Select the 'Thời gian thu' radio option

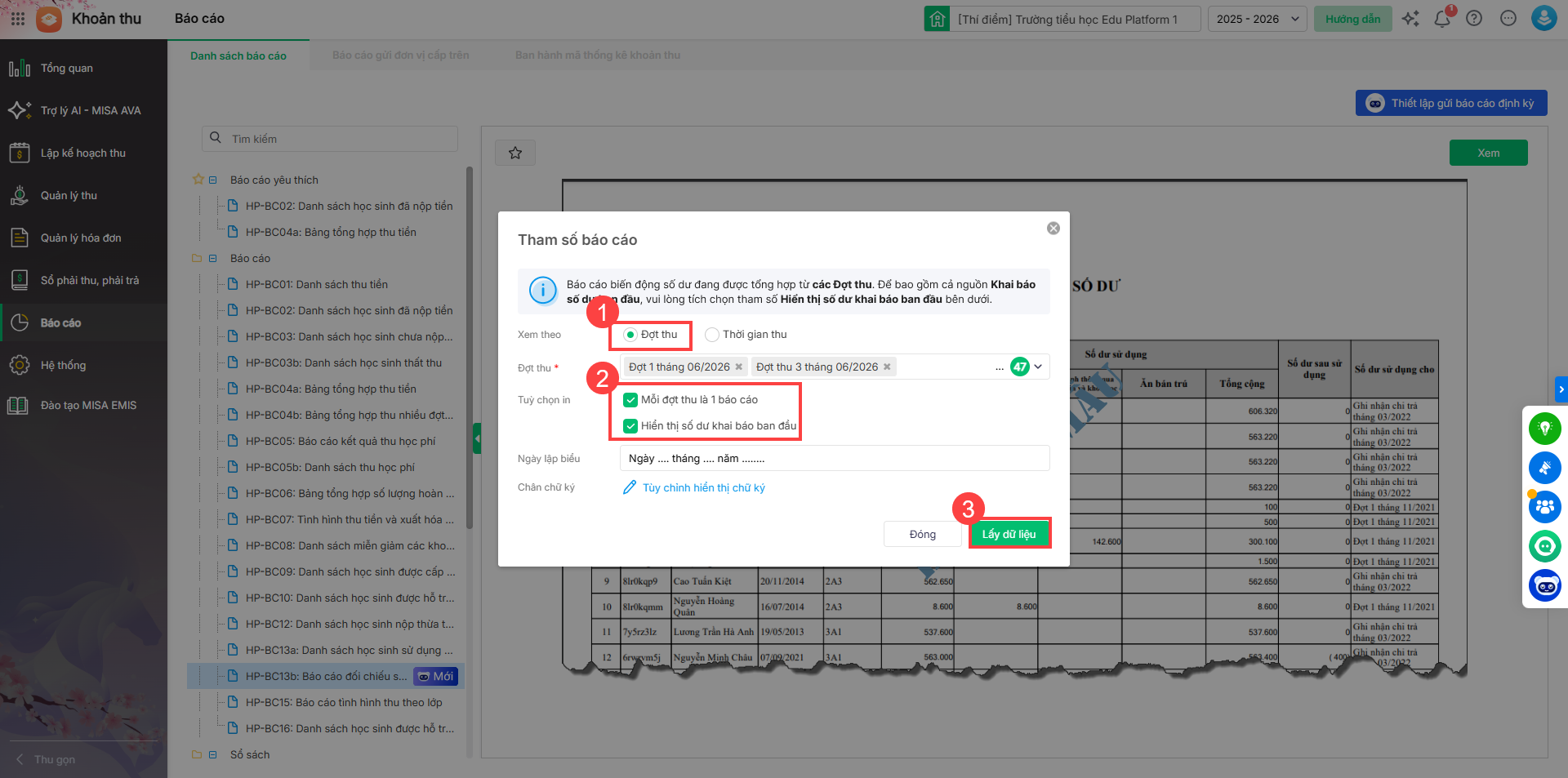tap(712, 335)
